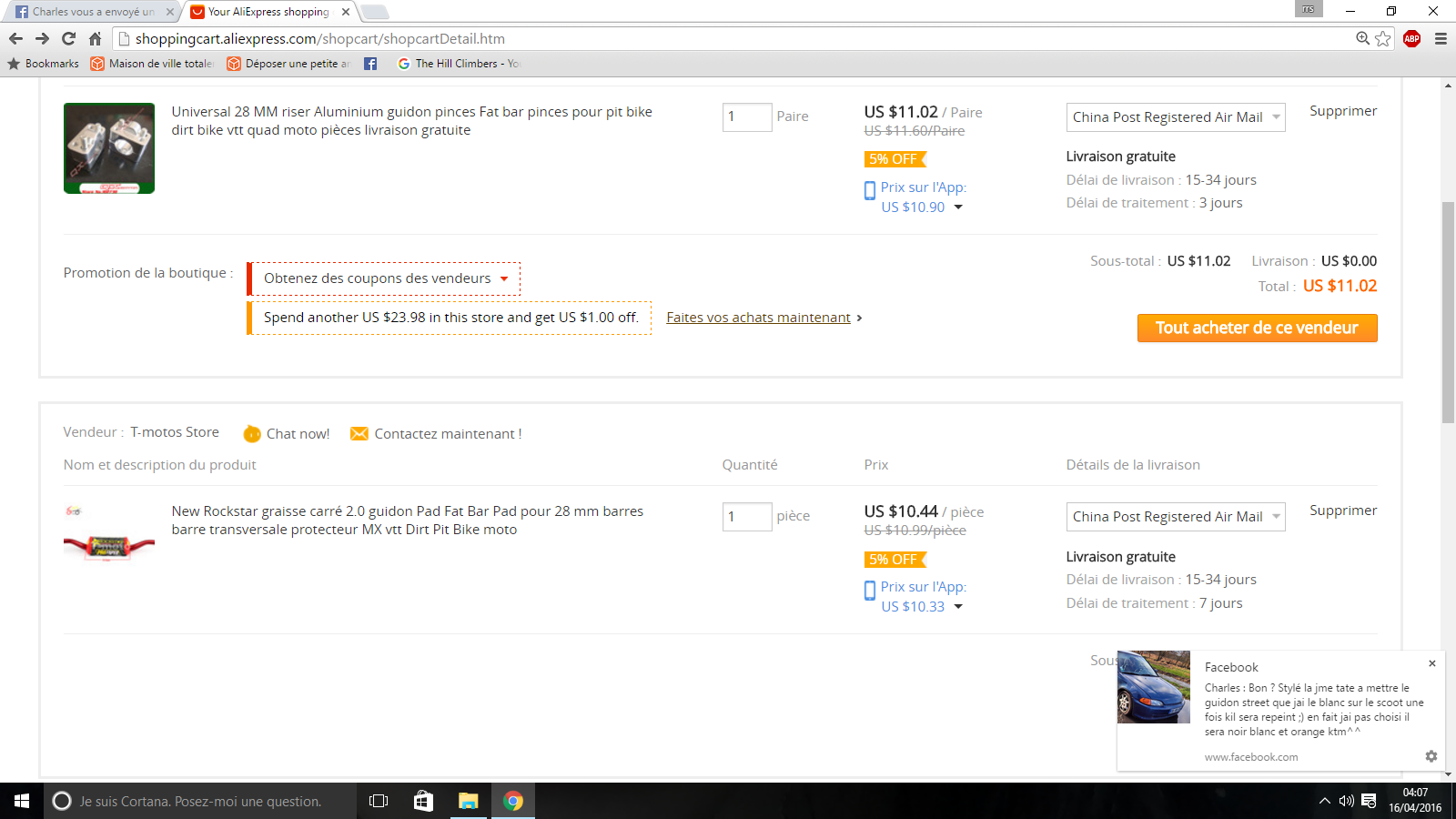Viewport: 1456px width, 819px height.
Task: Open the Chat now! seller chat icon
Action: click(x=252, y=434)
